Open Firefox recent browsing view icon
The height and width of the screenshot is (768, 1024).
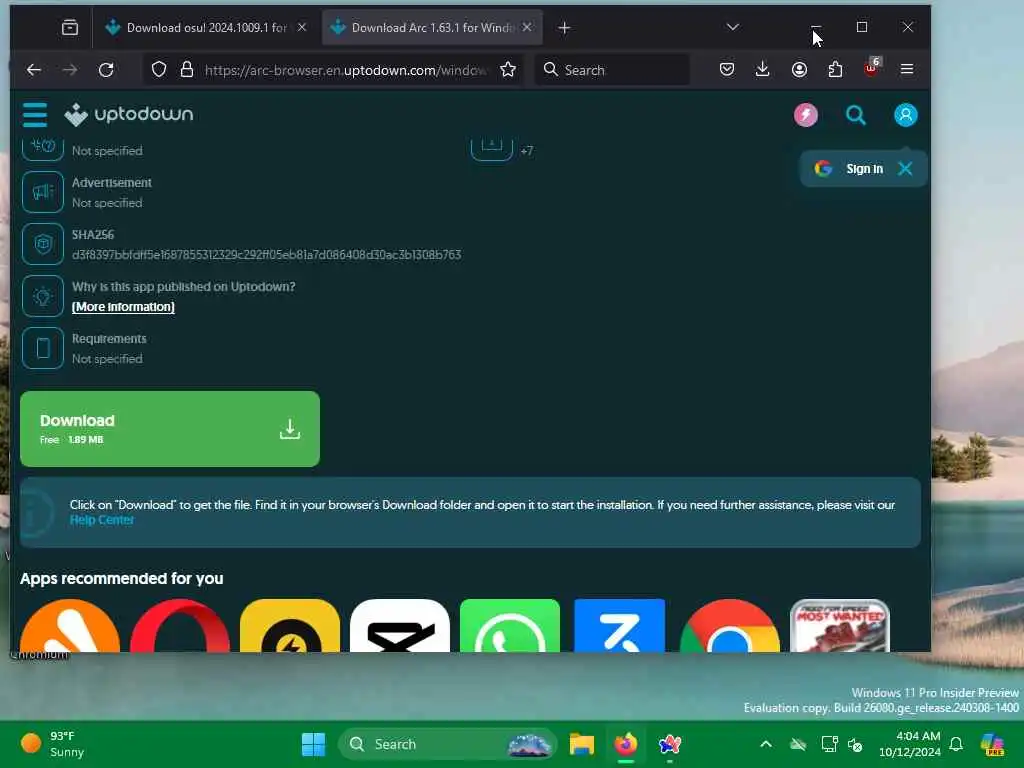tap(70, 27)
